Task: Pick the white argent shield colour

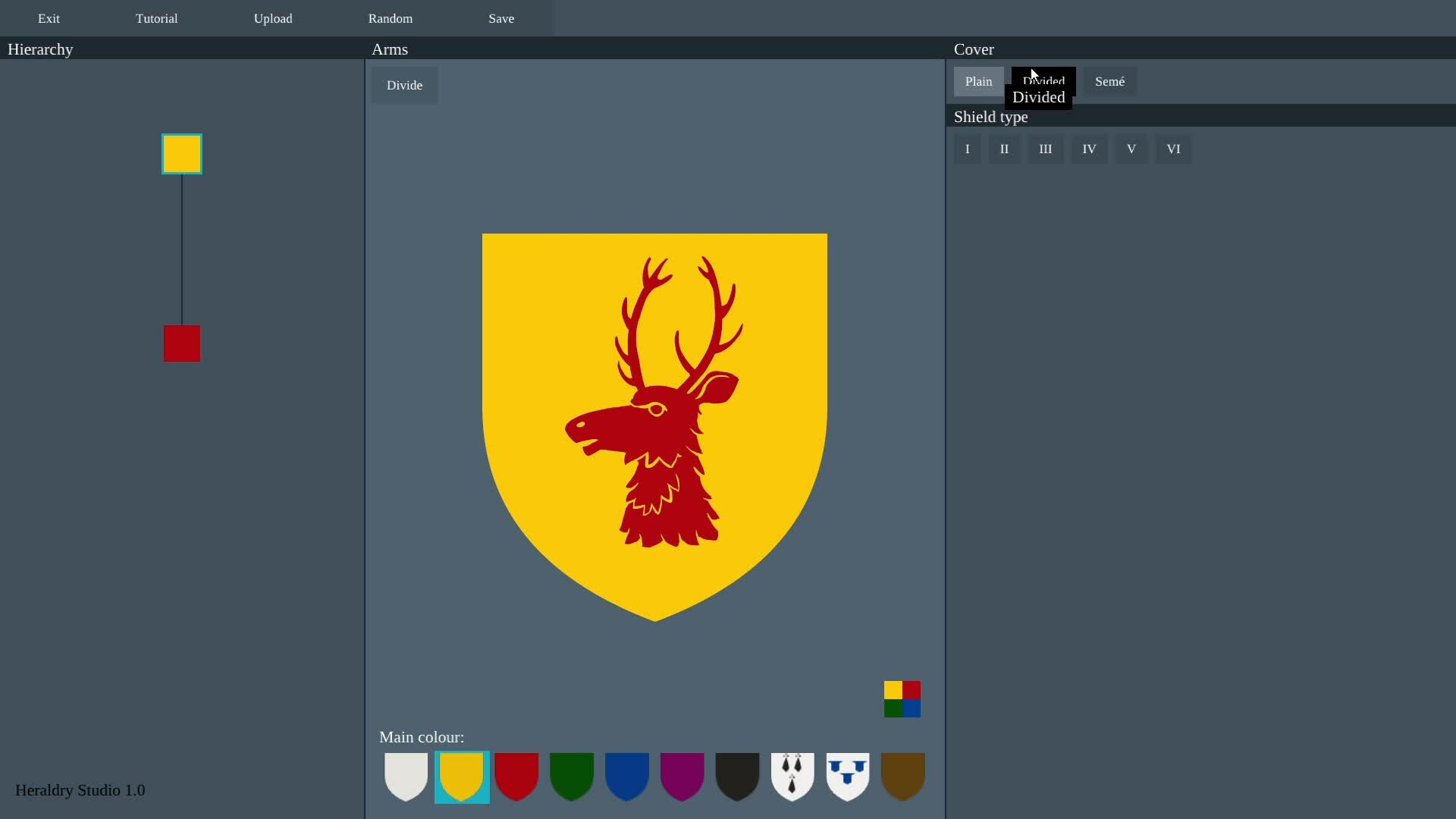Action: pyautogui.click(x=406, y=776)
